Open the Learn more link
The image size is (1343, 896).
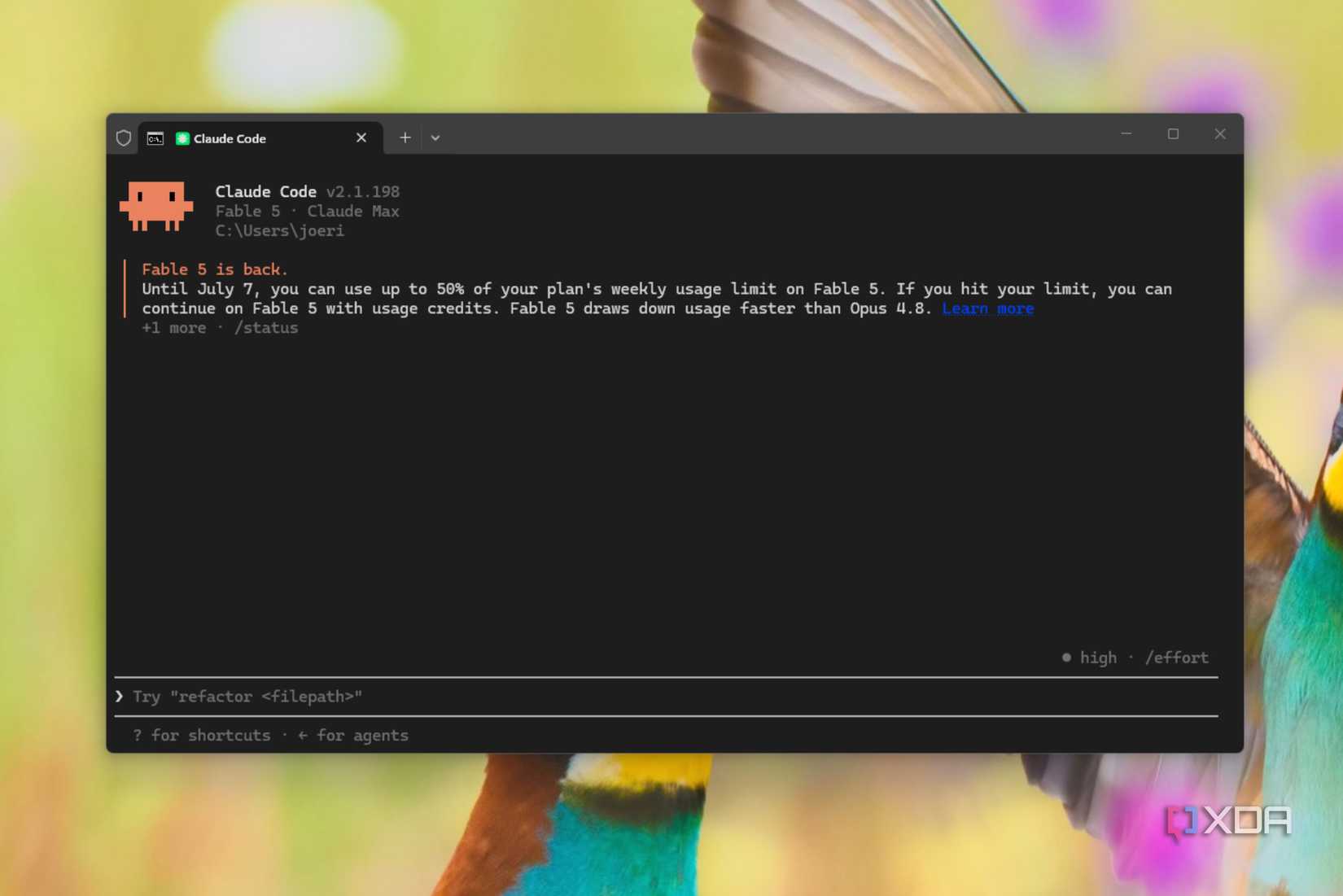988,308
